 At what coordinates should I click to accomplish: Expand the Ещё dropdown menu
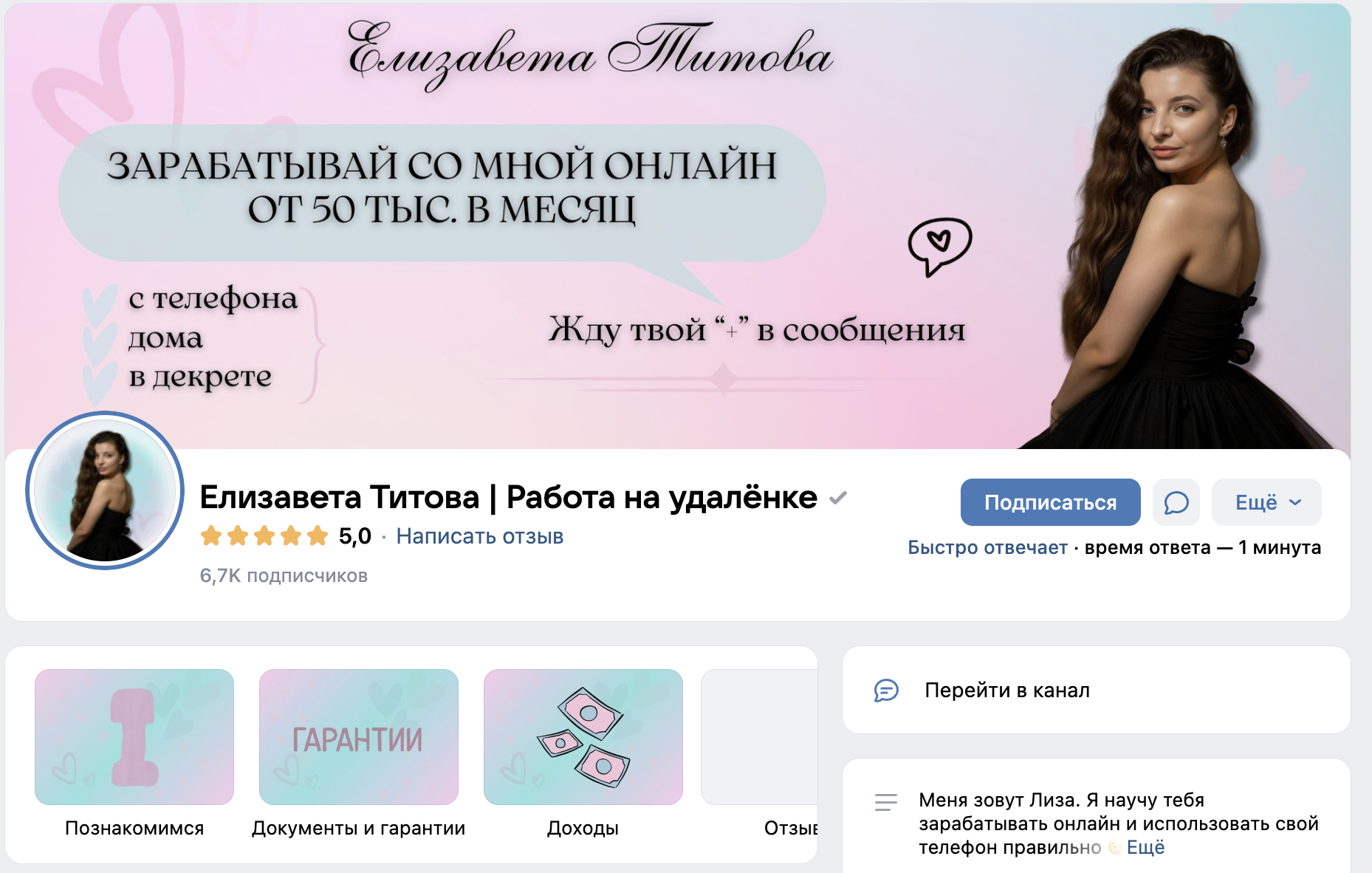tap(1266, 502)
